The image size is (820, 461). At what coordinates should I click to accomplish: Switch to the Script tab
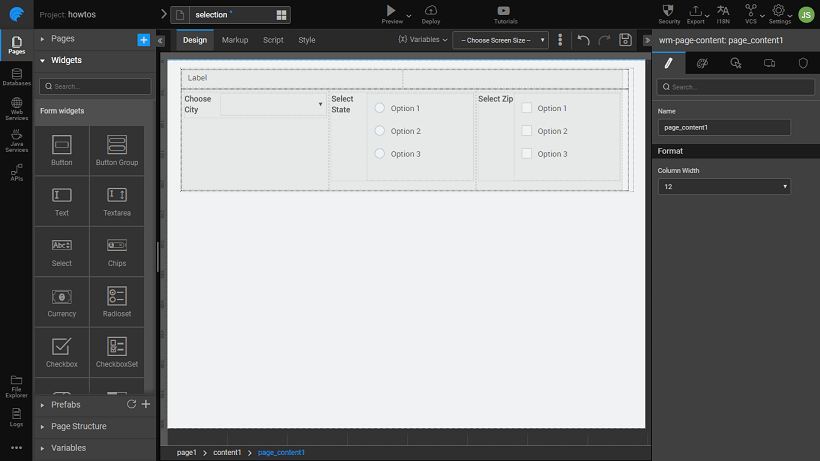pyautogui.click(x=273, y=40)
